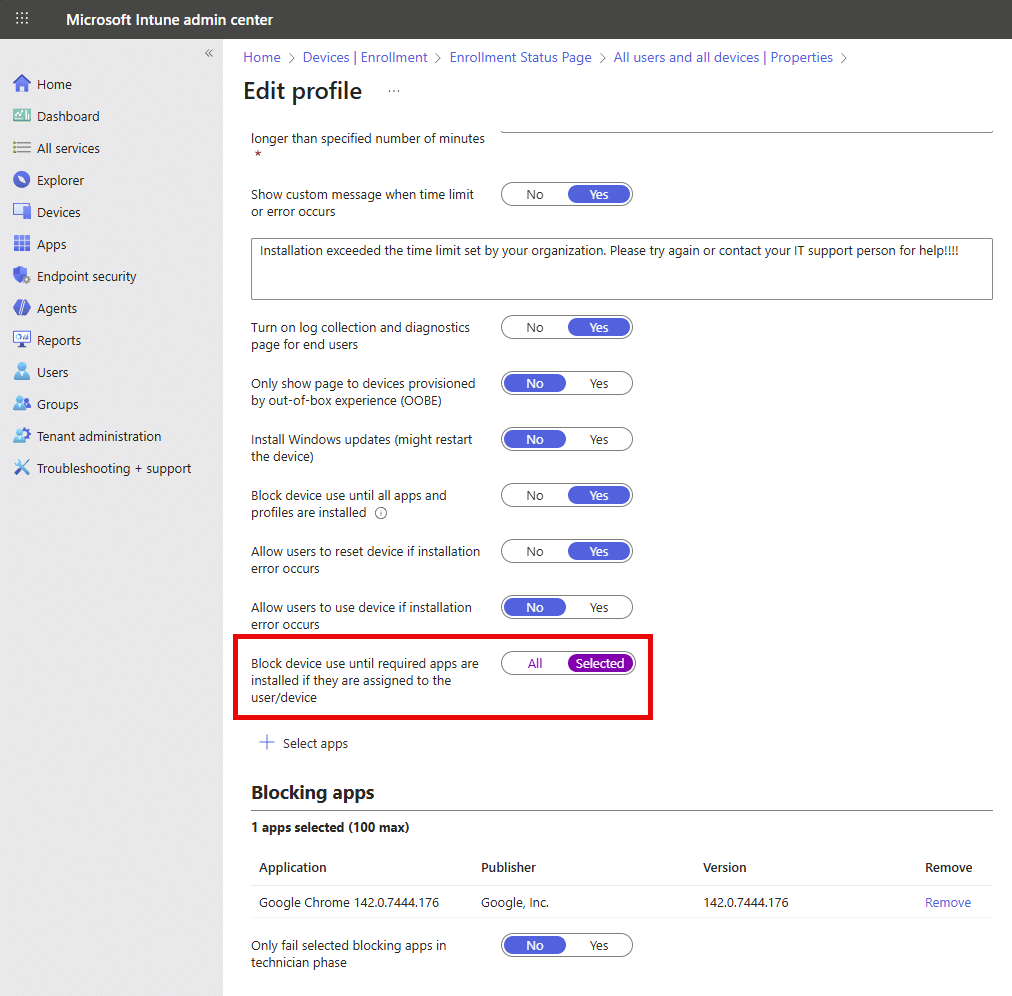Set Install Windows updates to Yes
The width and height of the screenshot is (1012, 996).
[x=598, y=439]
